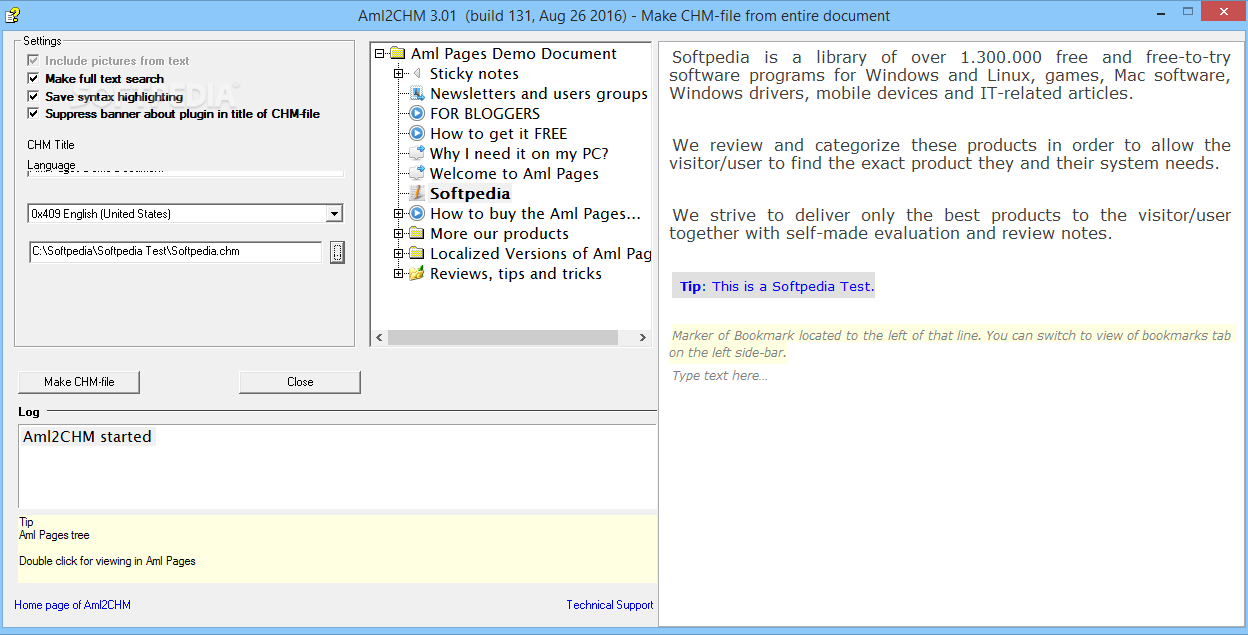Click the Type text here placeholder
Viewport: 1248px width, 635px height.
(x=720, y=376)
